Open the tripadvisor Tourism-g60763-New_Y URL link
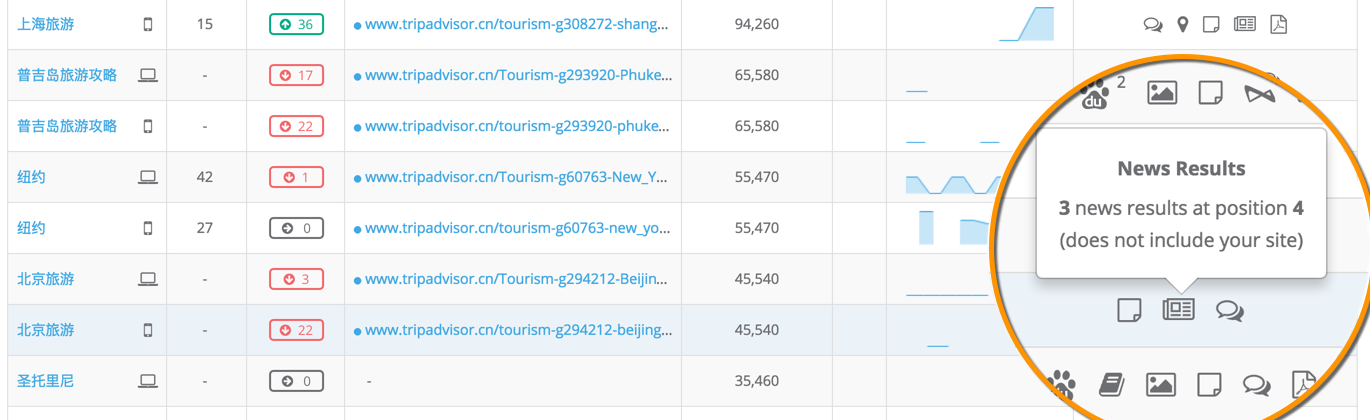1370x420 pixels. (x=516, y=177)
